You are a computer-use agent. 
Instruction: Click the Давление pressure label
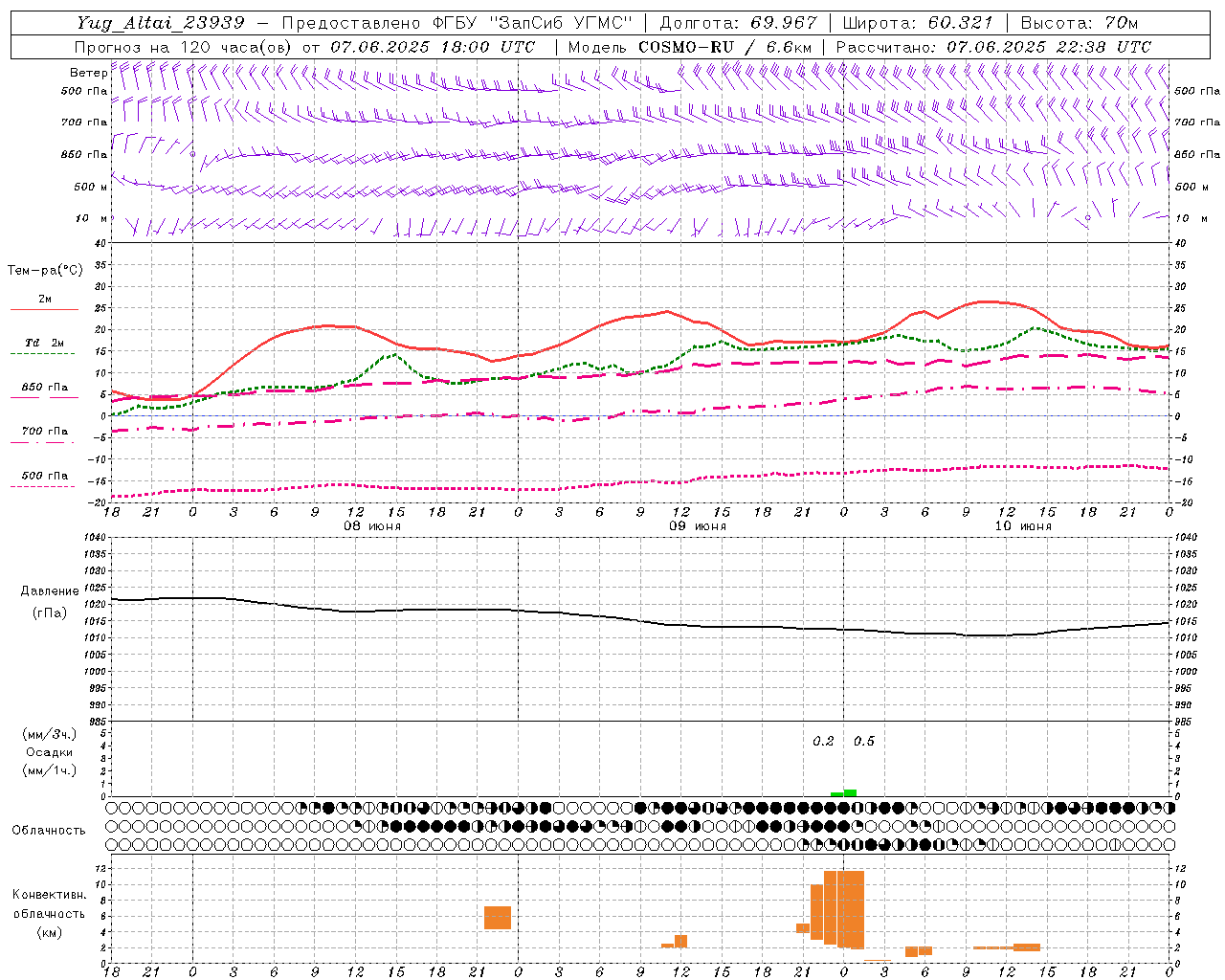(50, 590)
